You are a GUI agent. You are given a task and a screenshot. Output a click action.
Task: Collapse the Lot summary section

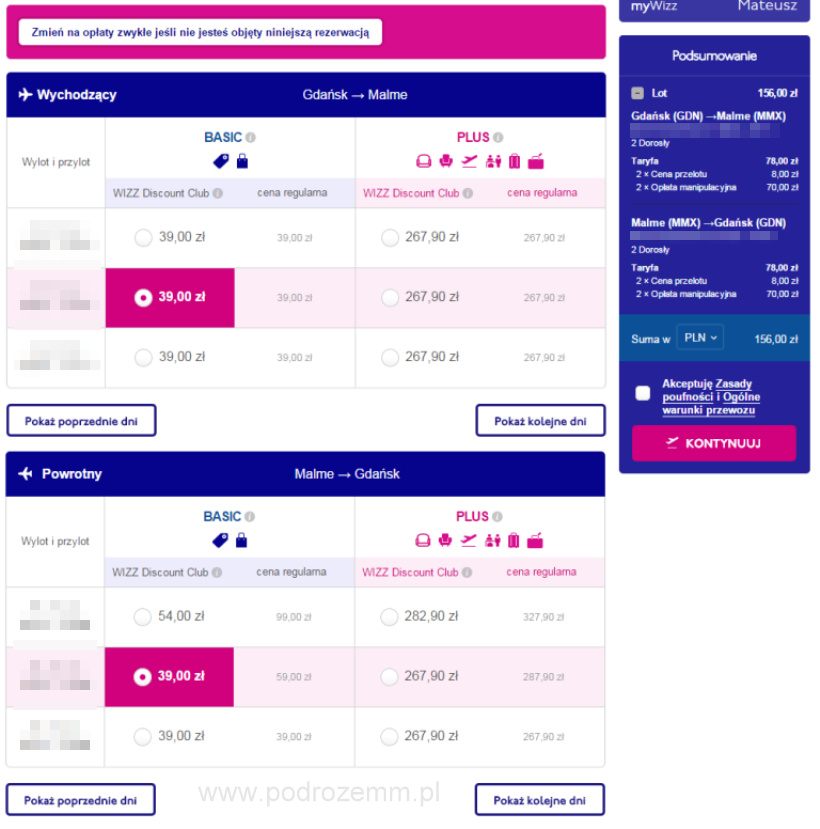pyautogui.click(x=638, y=93)
